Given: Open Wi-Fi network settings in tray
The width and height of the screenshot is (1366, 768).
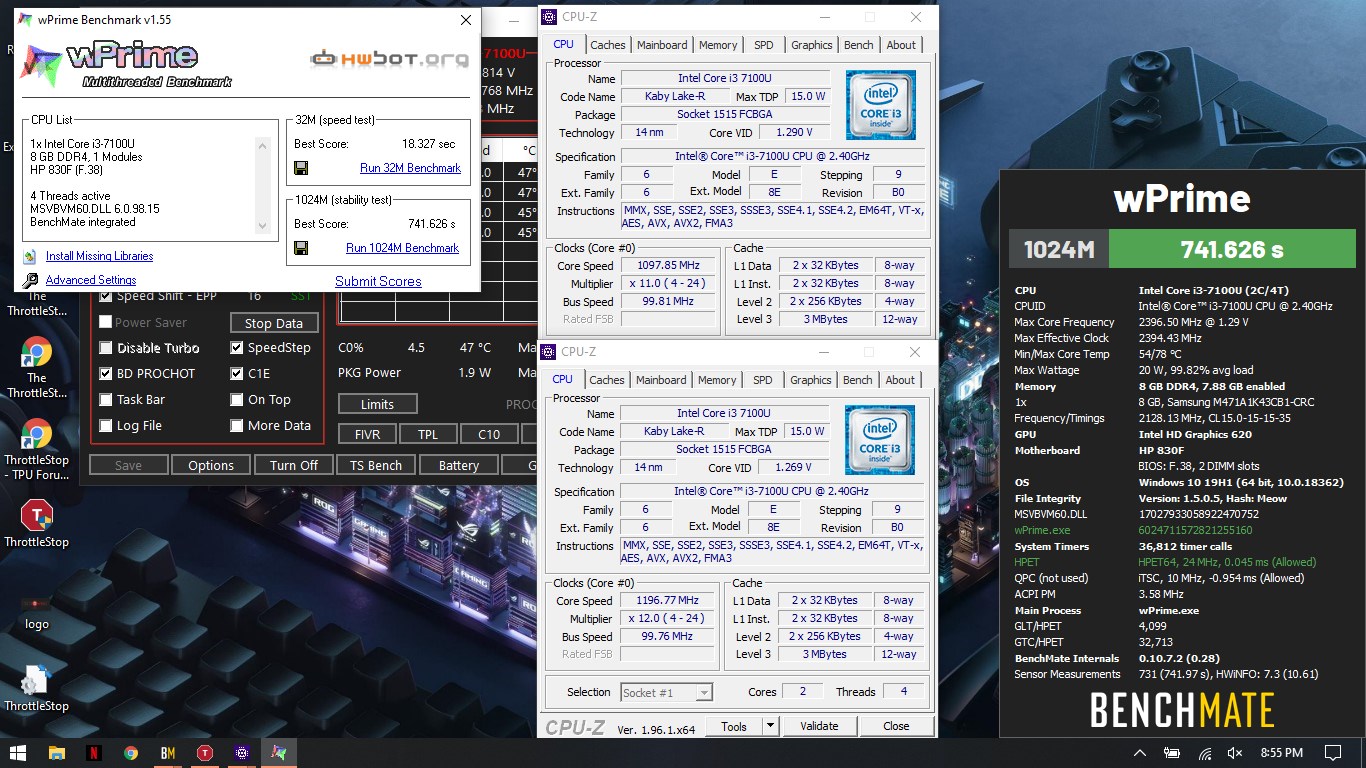Looking at the screenshot, I should (x=1205, y=753).
